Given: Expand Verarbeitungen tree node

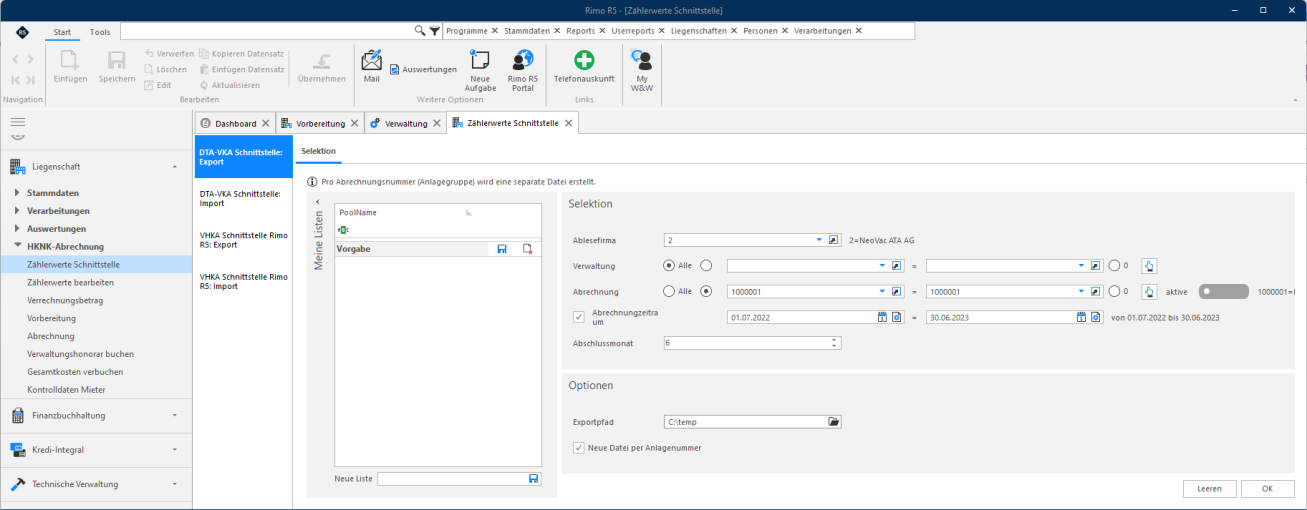Looking at the screenshot, I should (x=17, y=210).
